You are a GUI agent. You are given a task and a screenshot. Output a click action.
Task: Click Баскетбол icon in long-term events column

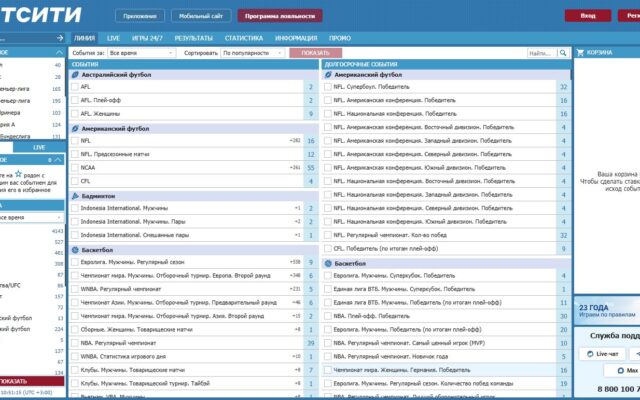coord(328,264)
